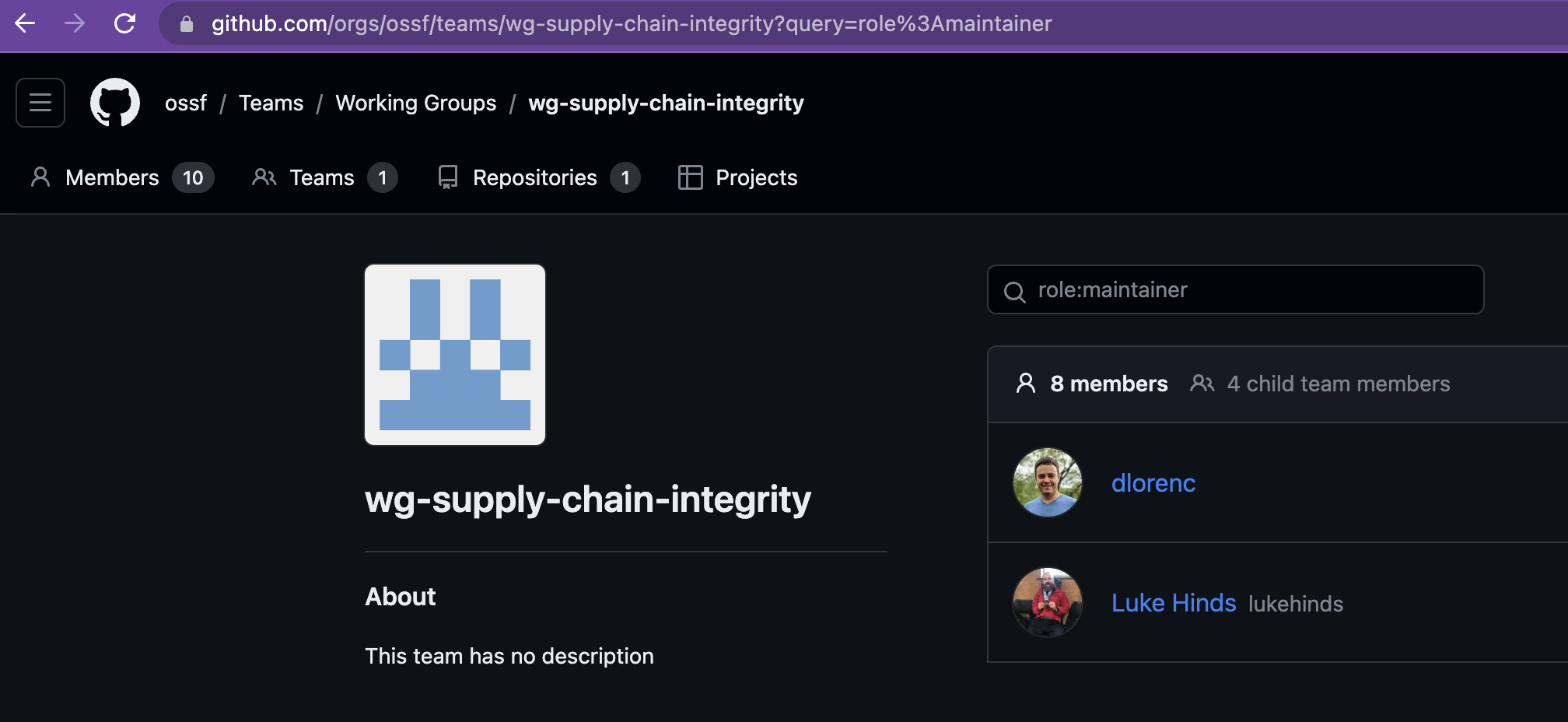The height and width of the screenshot is (722, 1568).
Task: Click Luke Hinds' profile avatar
Action: (1047, 603)
